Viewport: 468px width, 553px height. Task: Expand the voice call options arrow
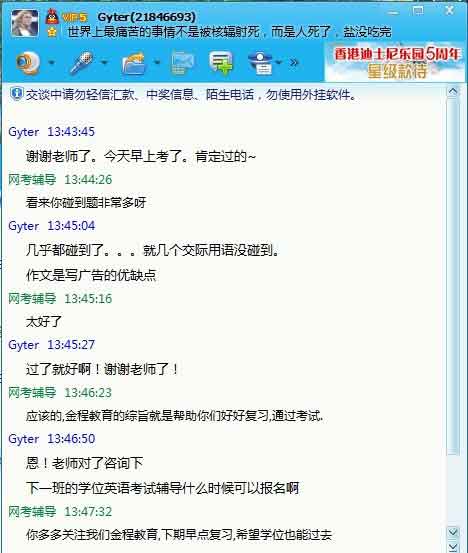(104, 63)
